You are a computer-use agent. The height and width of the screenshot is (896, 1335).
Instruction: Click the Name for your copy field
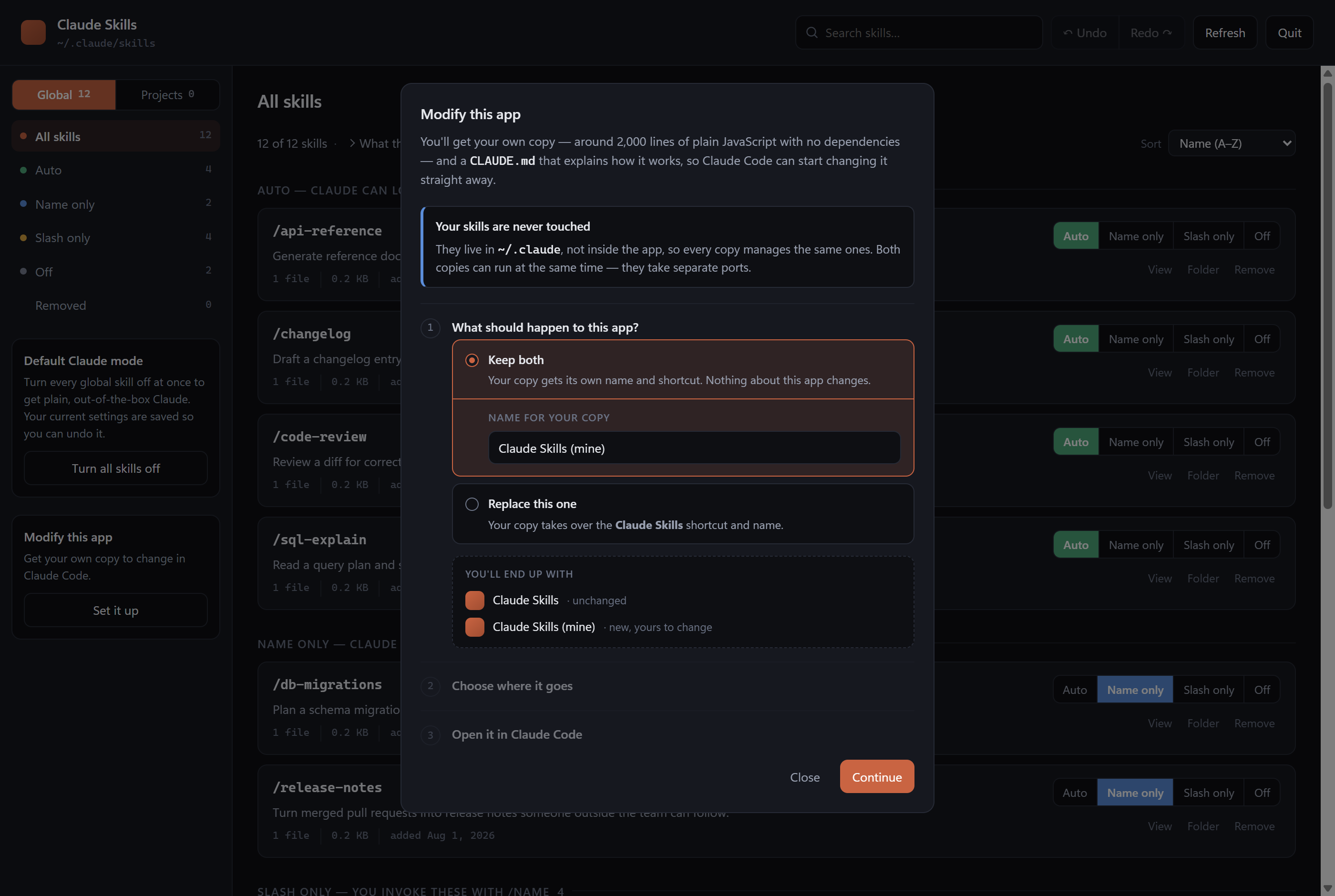tap(694, 448)
